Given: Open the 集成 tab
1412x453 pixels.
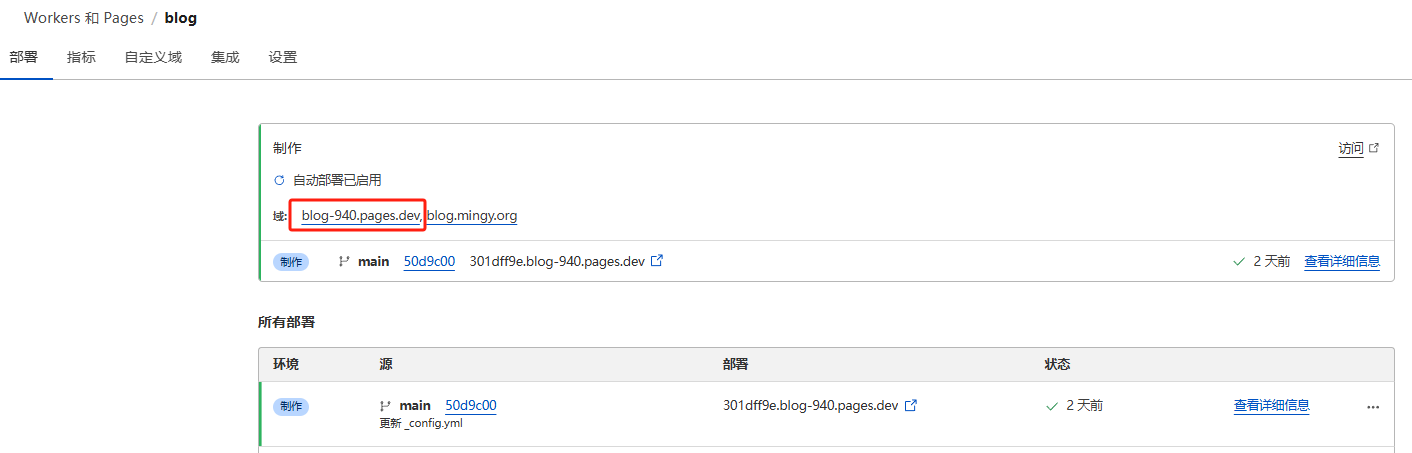Looking at the screenshot, I should pos(225,57).
